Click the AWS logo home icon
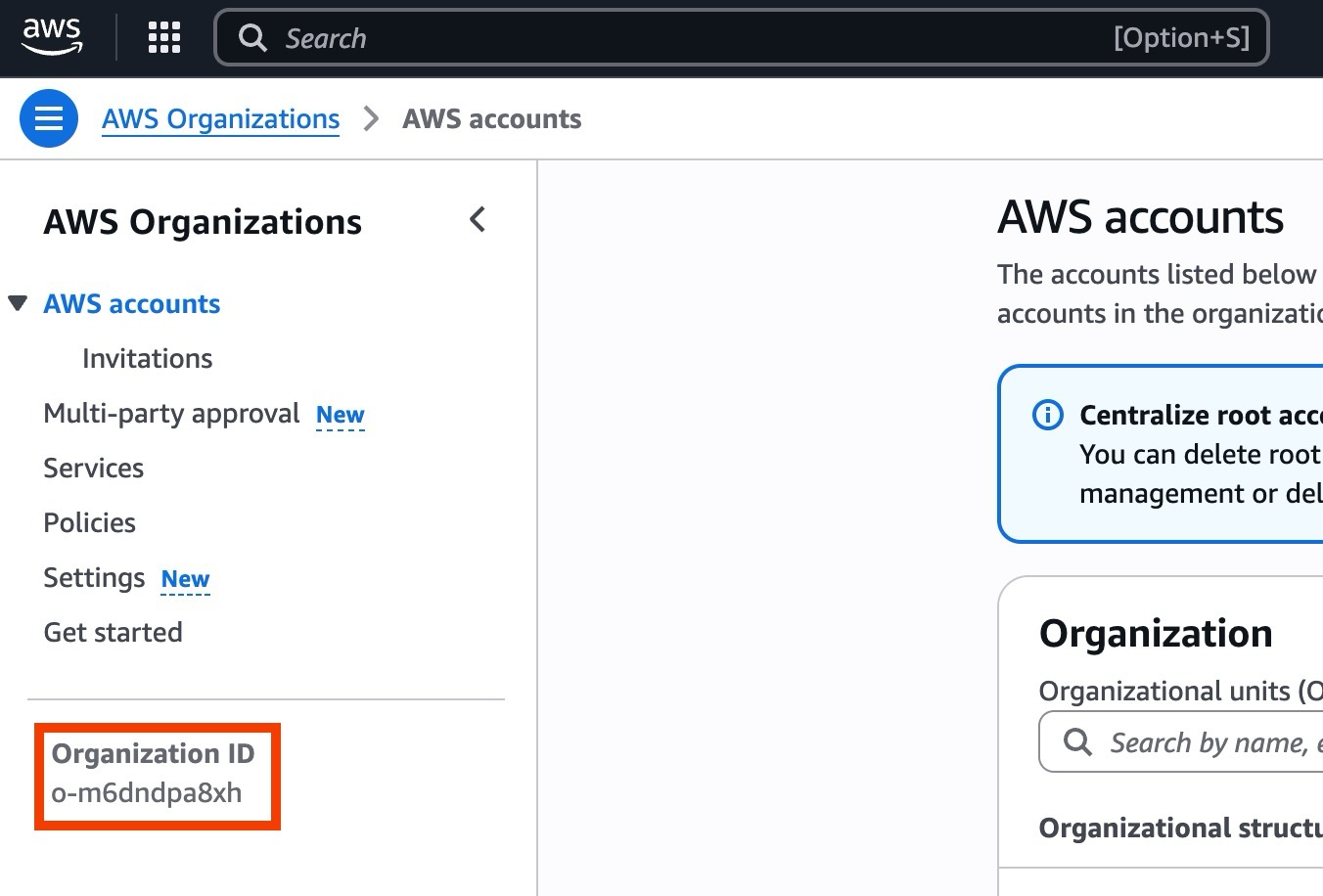The height and width of the screenshot is (896, 1323). 52,37
